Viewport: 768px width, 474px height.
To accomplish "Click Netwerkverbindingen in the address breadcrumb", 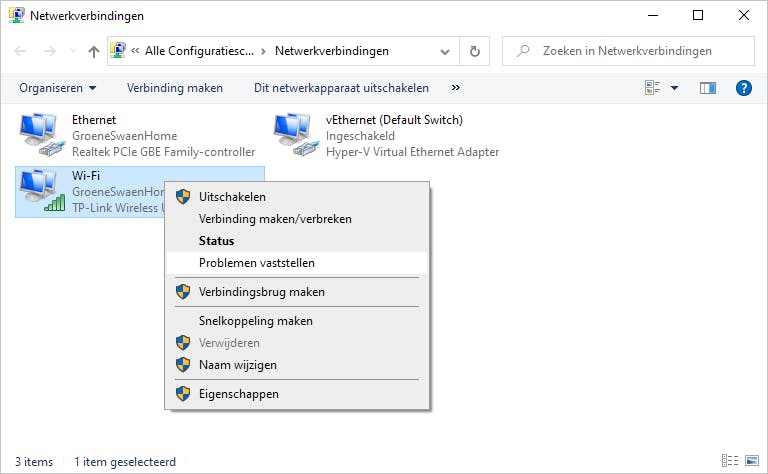I will 332,51.
